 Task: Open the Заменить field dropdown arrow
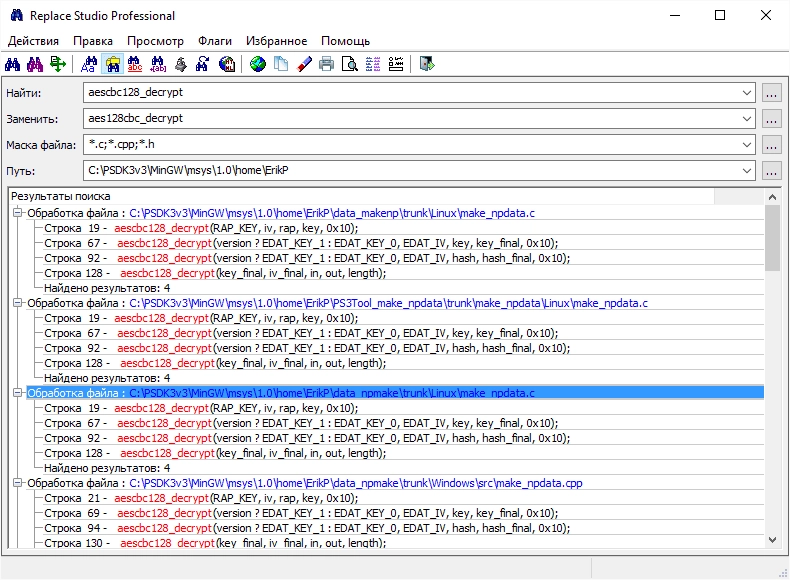[x=746, y=119]
